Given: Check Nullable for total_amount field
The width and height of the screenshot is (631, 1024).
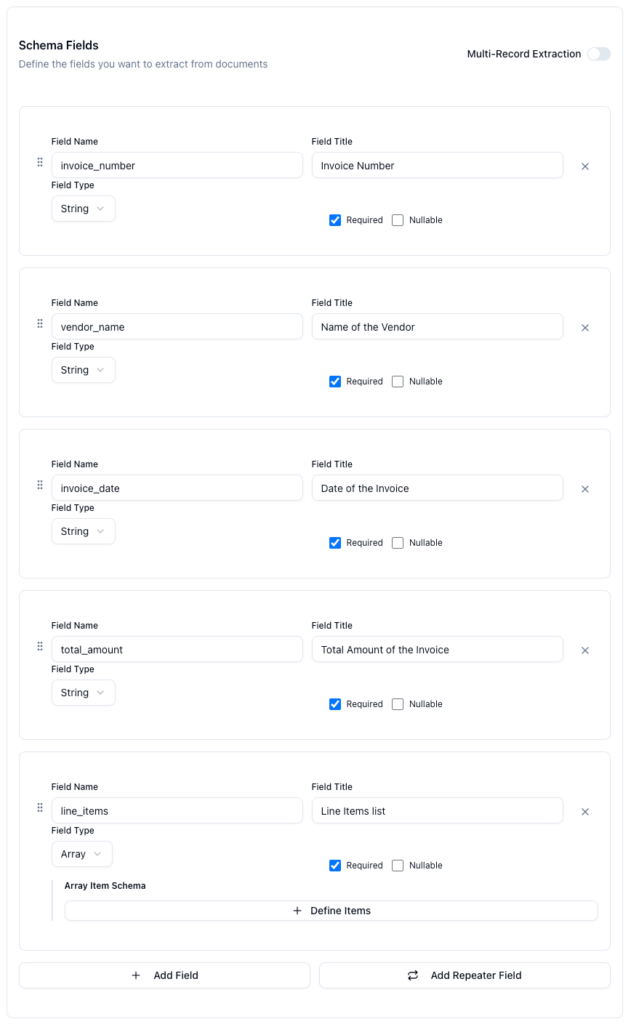Looking at the screenshot, I should tap(398, 704).
